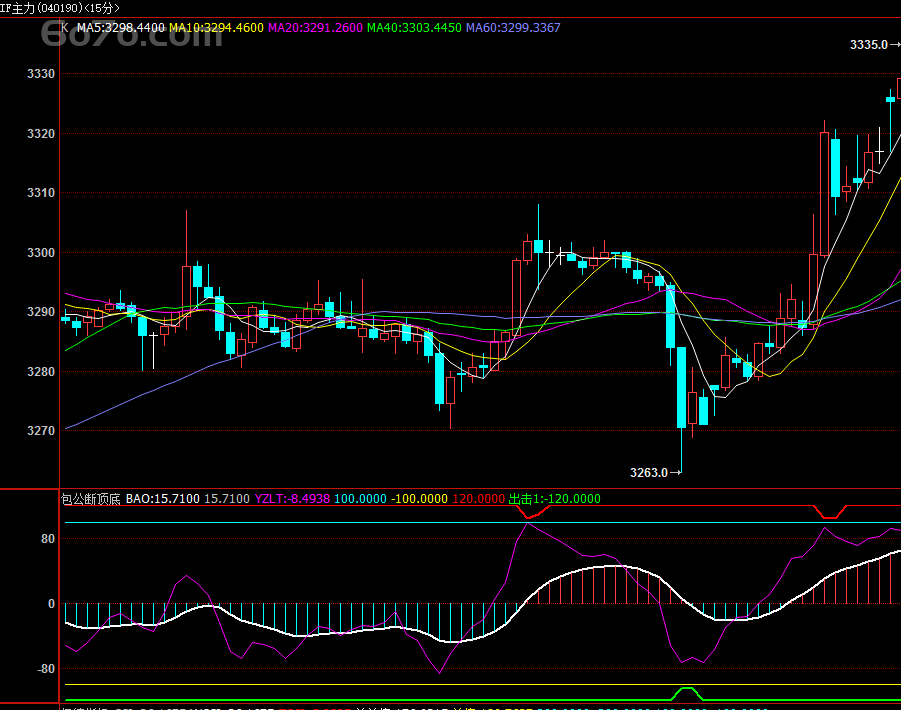The height and width of the screenshot is (710, 901).
Task: Click the white cross doji candle near 3317
Action: point(879,151)
